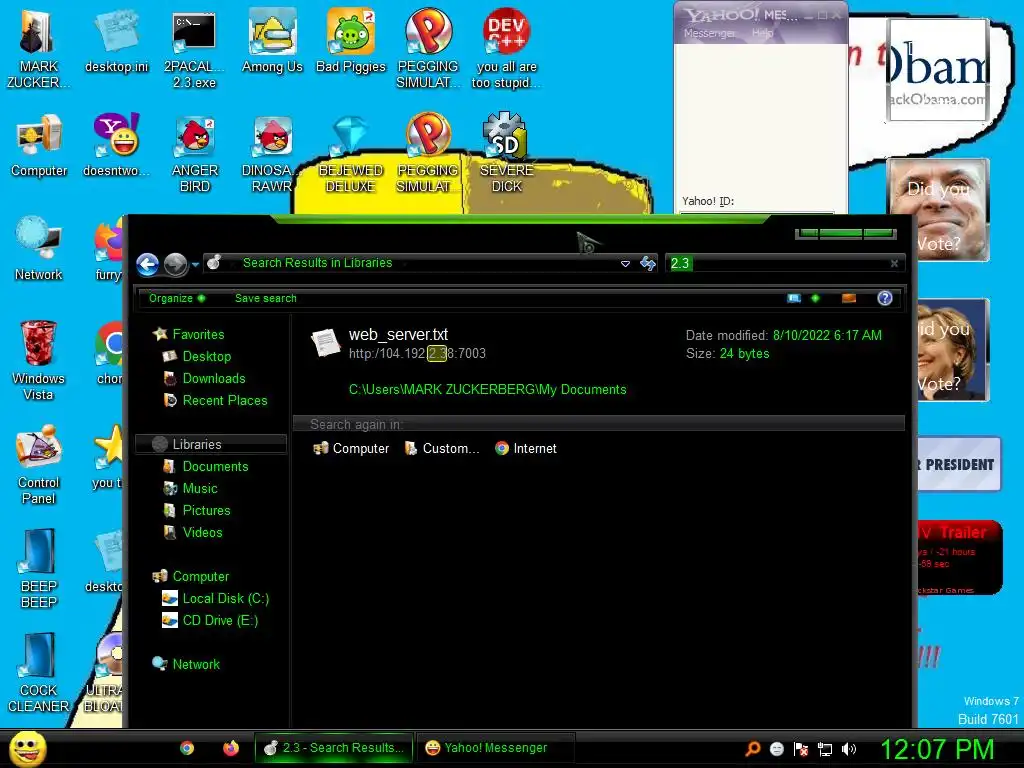1024x768 pixels.
Task: Change view using the view icon
Action: pos(794,298)
